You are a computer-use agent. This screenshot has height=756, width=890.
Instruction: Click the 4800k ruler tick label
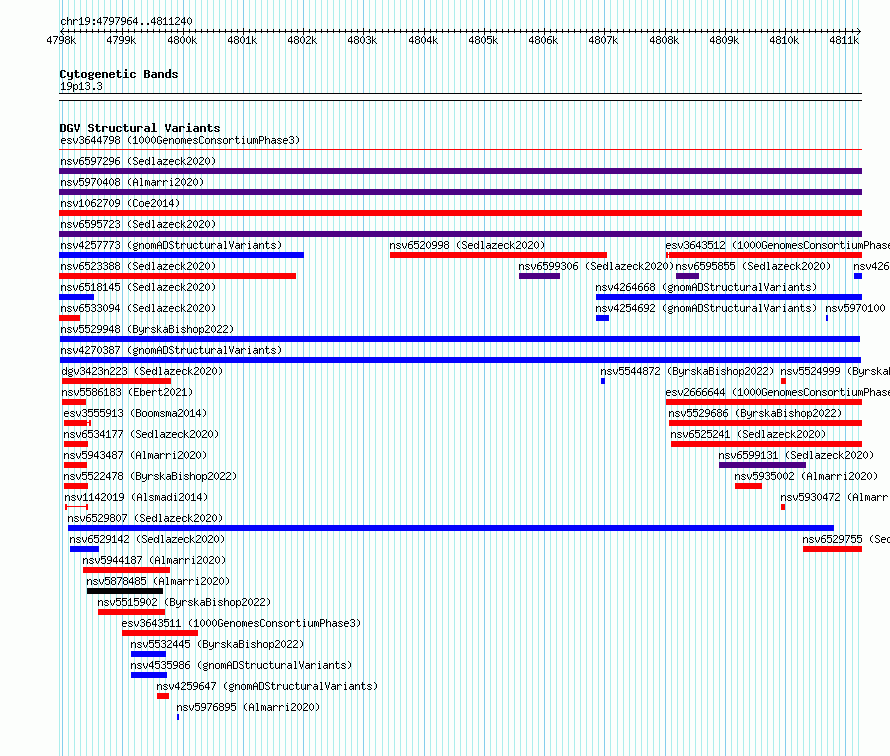pyautogui.click(x=182, y=40)
